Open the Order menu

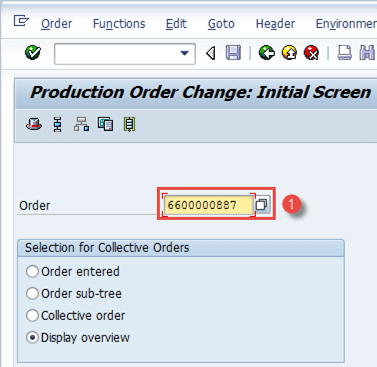(x=56, y=24)
